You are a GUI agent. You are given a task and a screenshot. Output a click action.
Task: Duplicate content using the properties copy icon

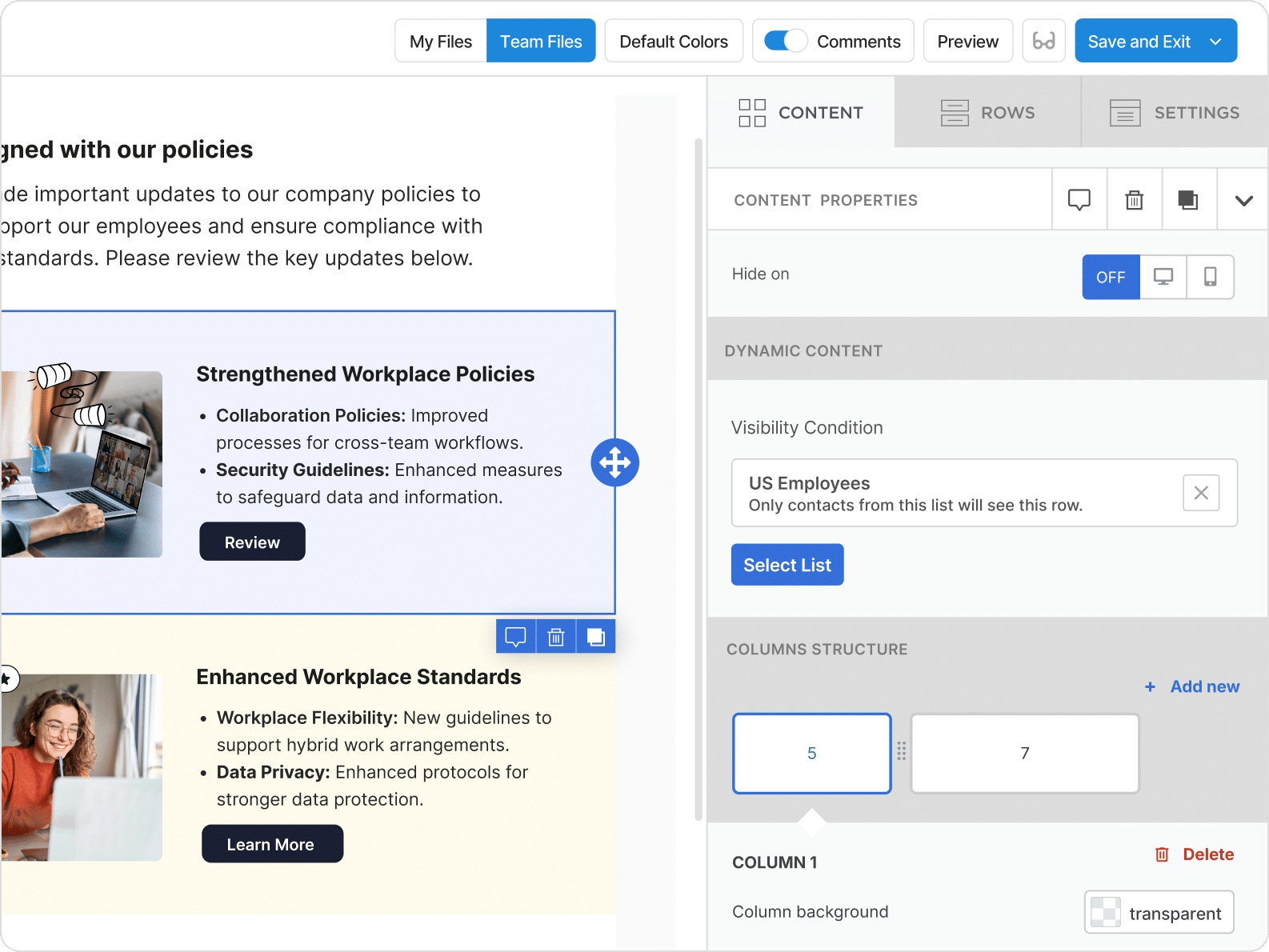pos(1188,200)
